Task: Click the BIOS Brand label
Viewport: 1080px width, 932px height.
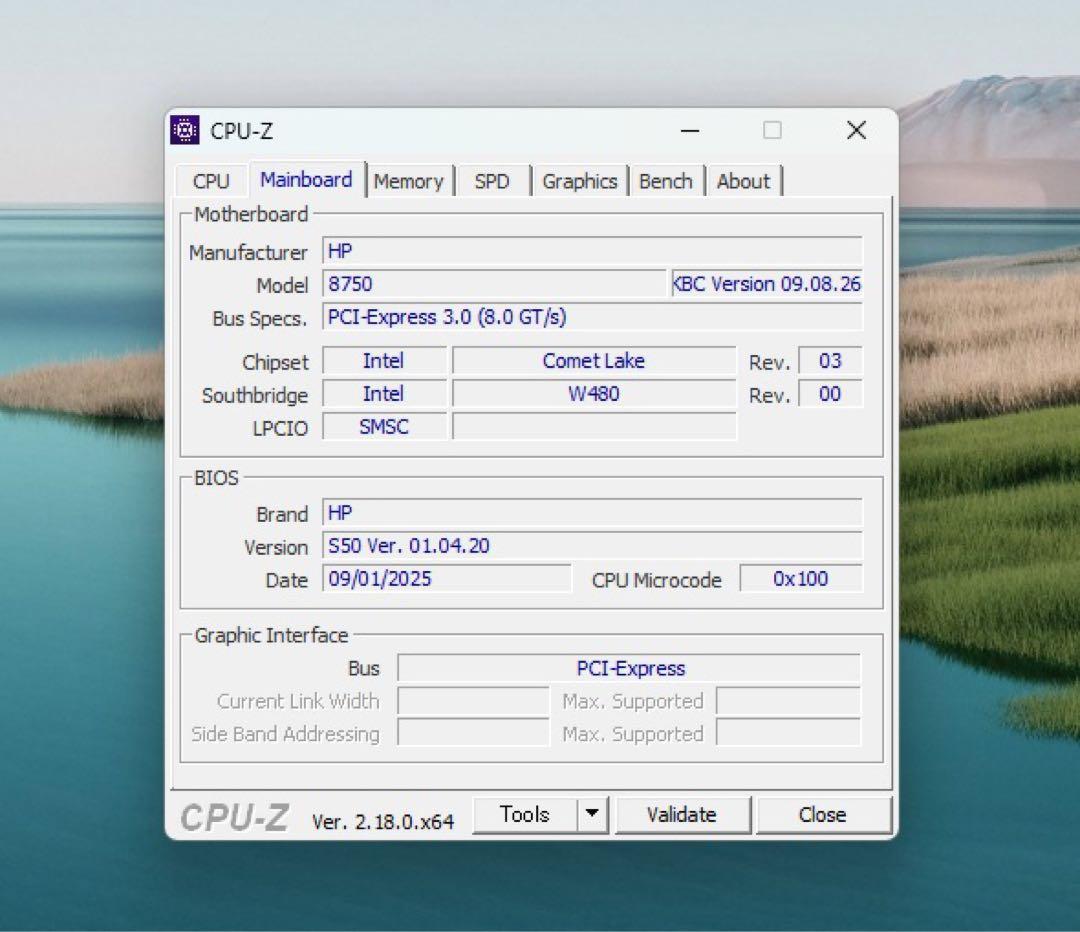Action: coord(282,514)
